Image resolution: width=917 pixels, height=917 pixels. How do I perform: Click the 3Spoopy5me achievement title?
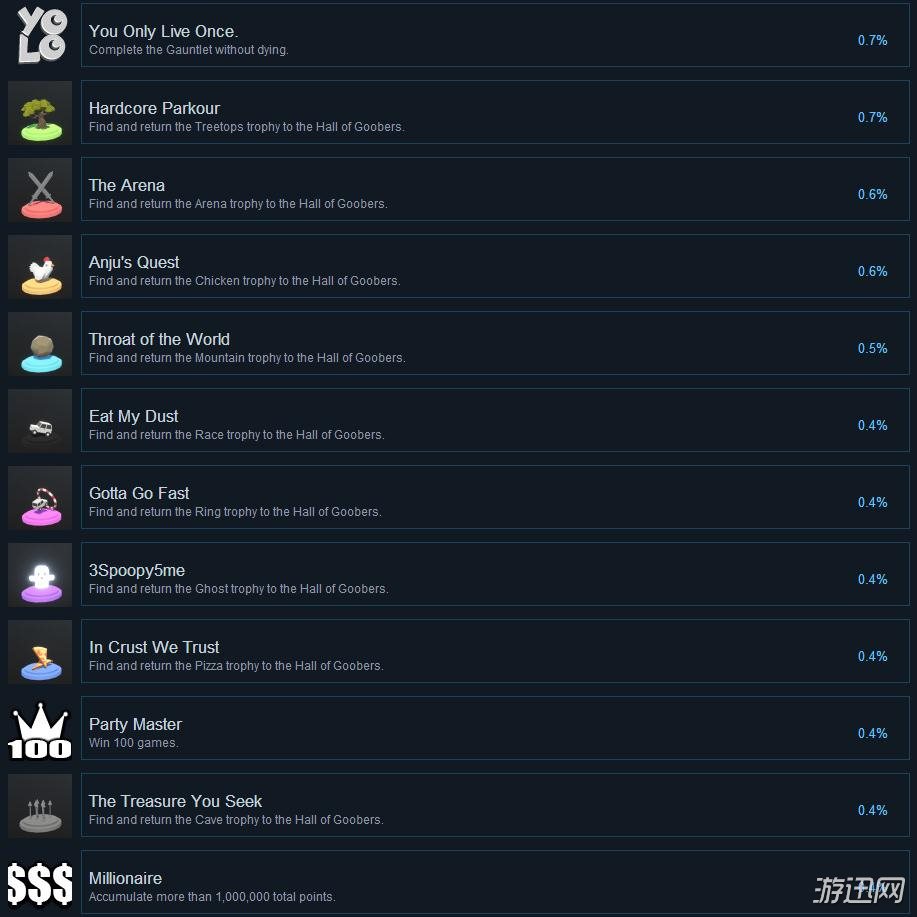[137, 571]
